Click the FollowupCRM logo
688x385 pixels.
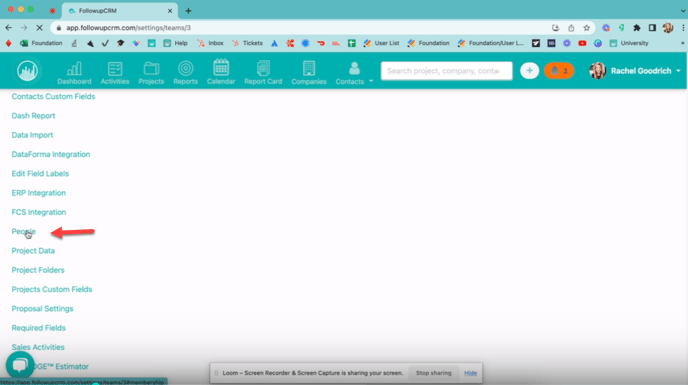27,71
